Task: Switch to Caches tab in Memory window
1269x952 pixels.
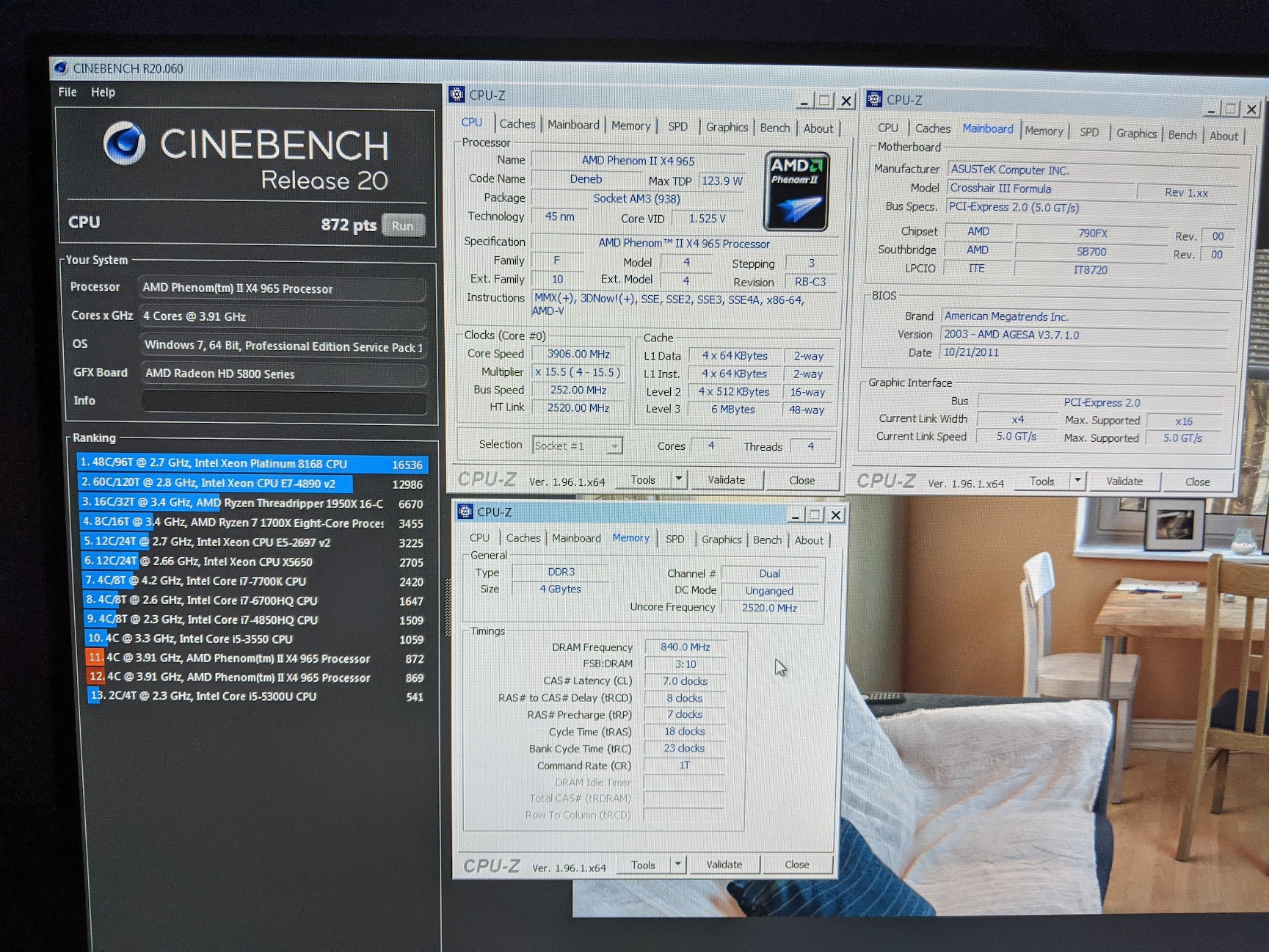Action: click(x=523, y=538)
